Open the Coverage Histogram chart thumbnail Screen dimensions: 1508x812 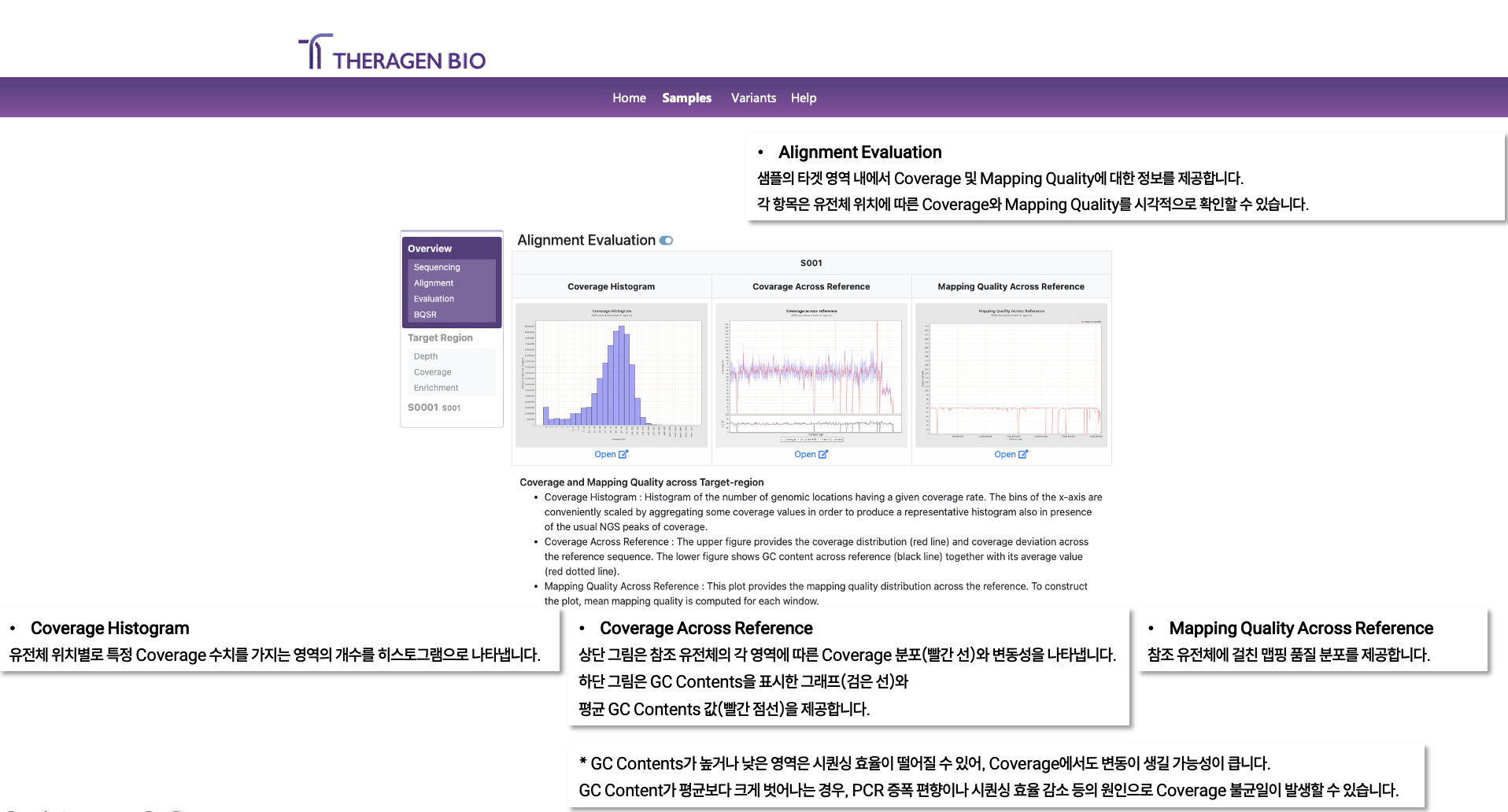click(612, 375)
